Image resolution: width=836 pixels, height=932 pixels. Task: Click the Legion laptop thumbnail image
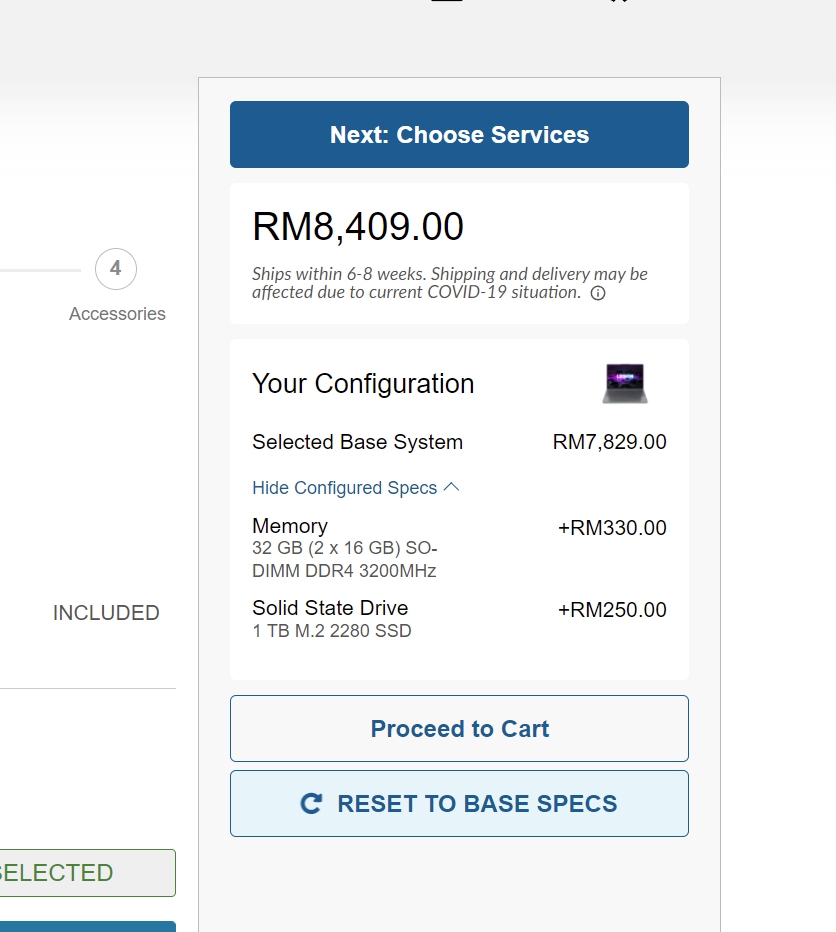click(x=625, y=384)
